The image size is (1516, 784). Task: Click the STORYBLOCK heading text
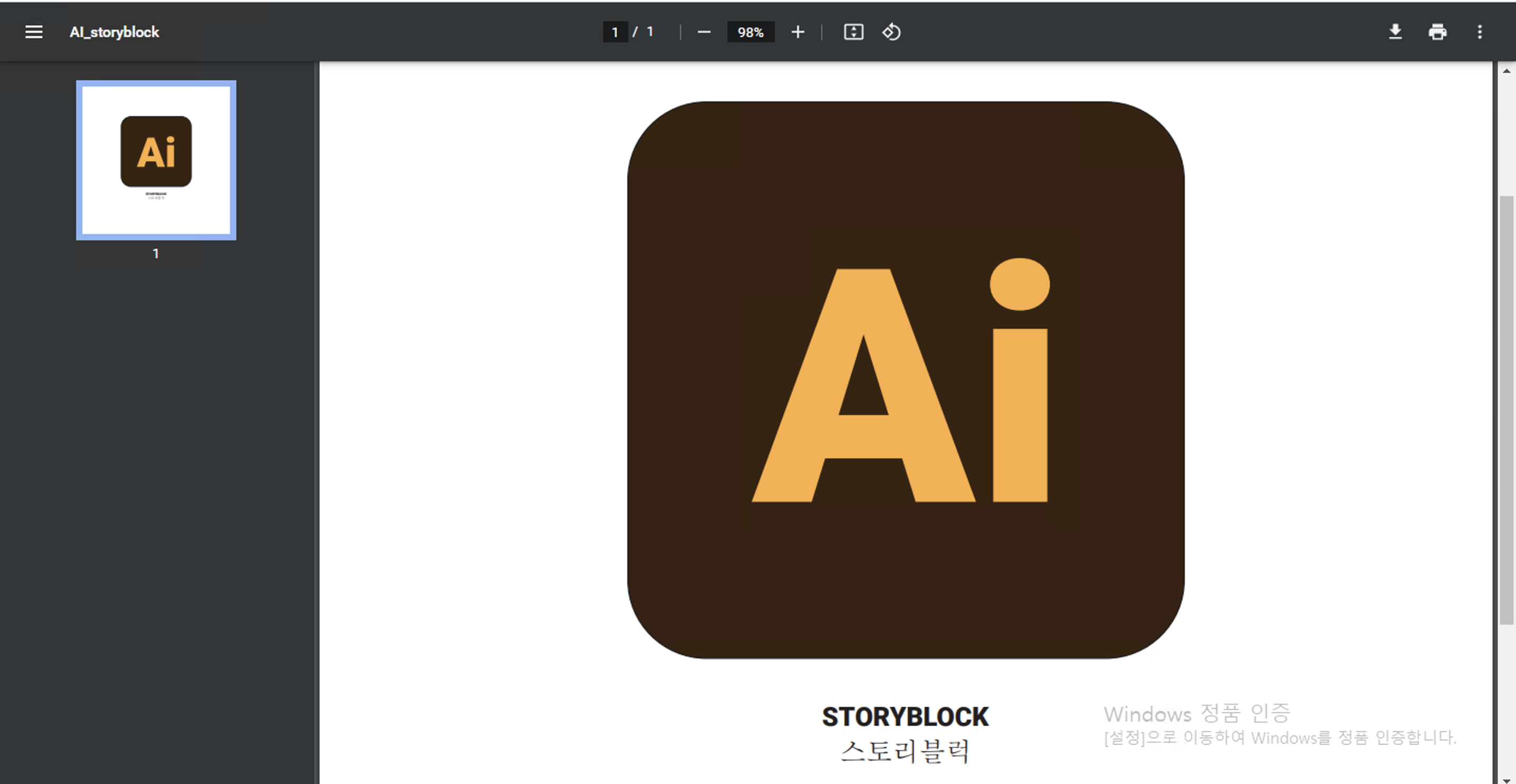point(905,717)
